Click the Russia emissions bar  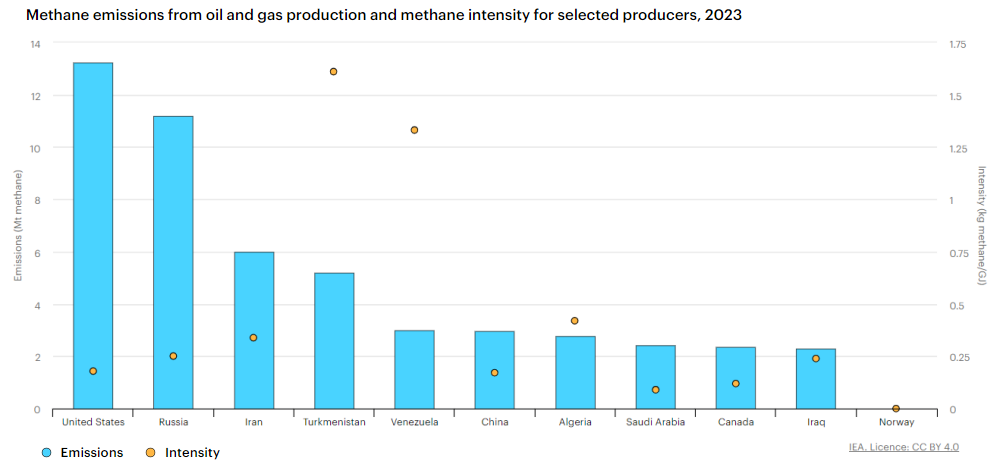point(173,262)
